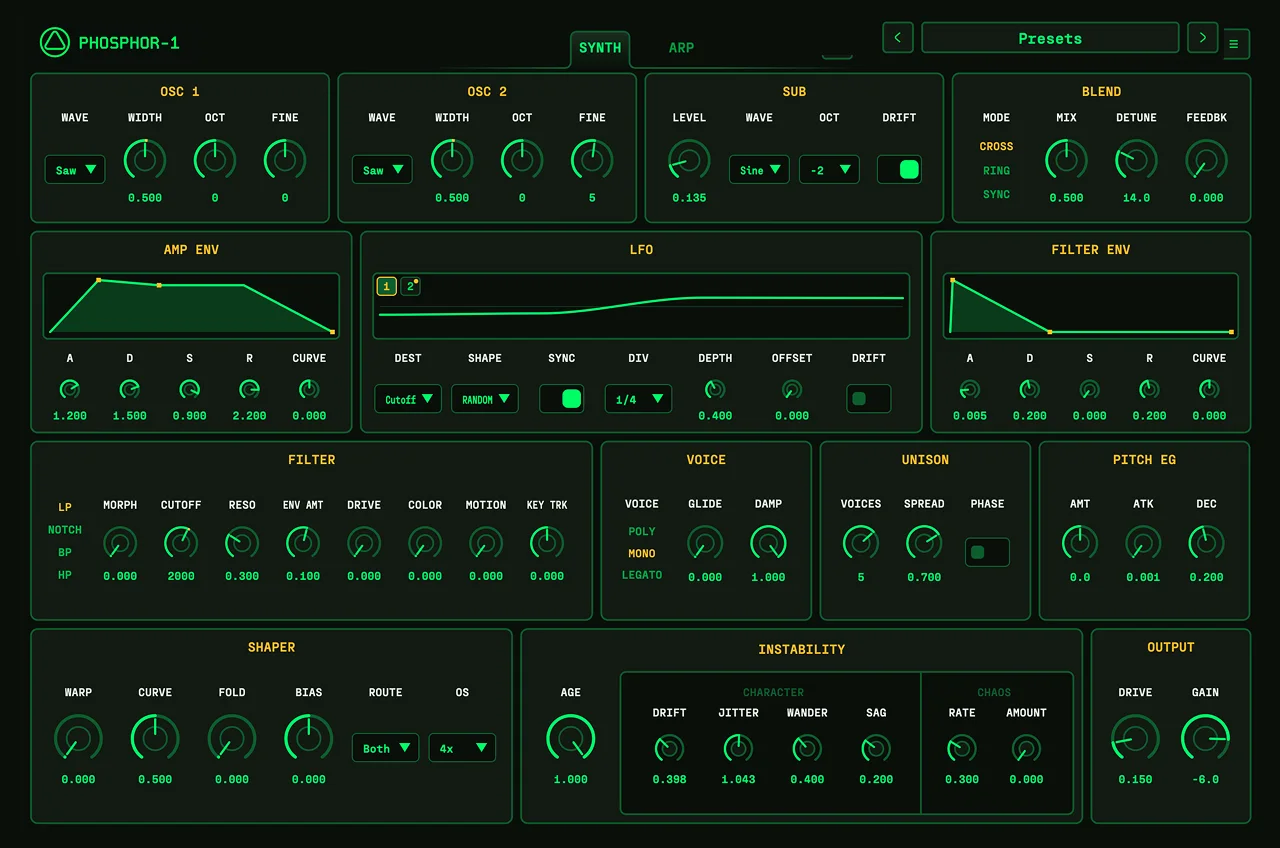Click the OSC 1 WIDTH knob
Viewport: 1280px width, 848px height.
(145, 160)
